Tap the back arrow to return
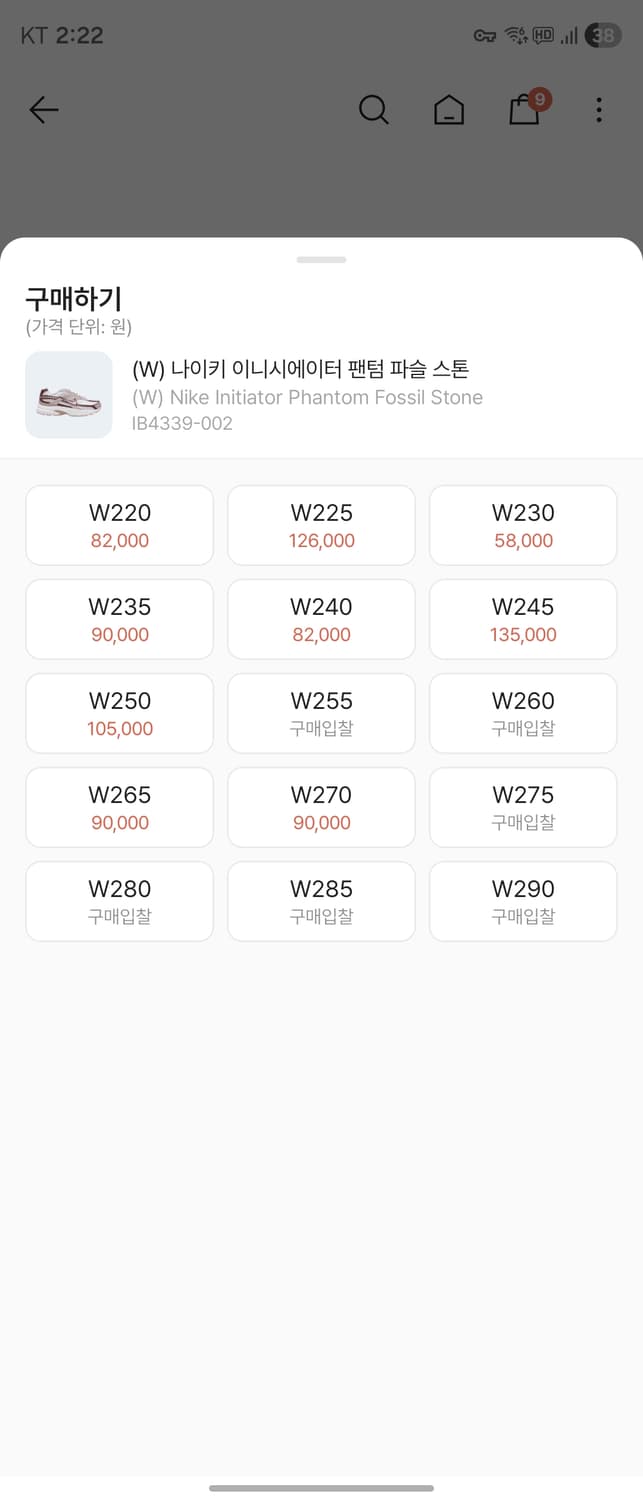The image size is (643, 1500). pyautogui.click(x=44, y=110)
